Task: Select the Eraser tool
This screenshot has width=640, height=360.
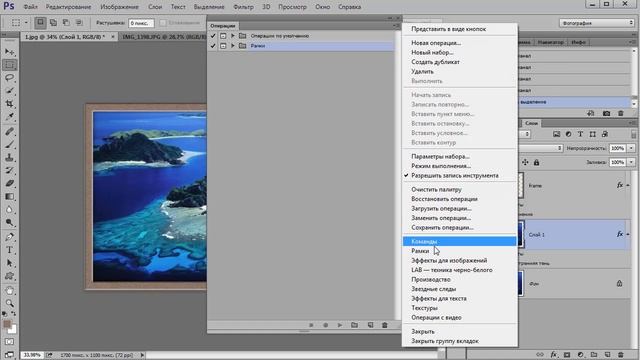Action: coord(9,183)
